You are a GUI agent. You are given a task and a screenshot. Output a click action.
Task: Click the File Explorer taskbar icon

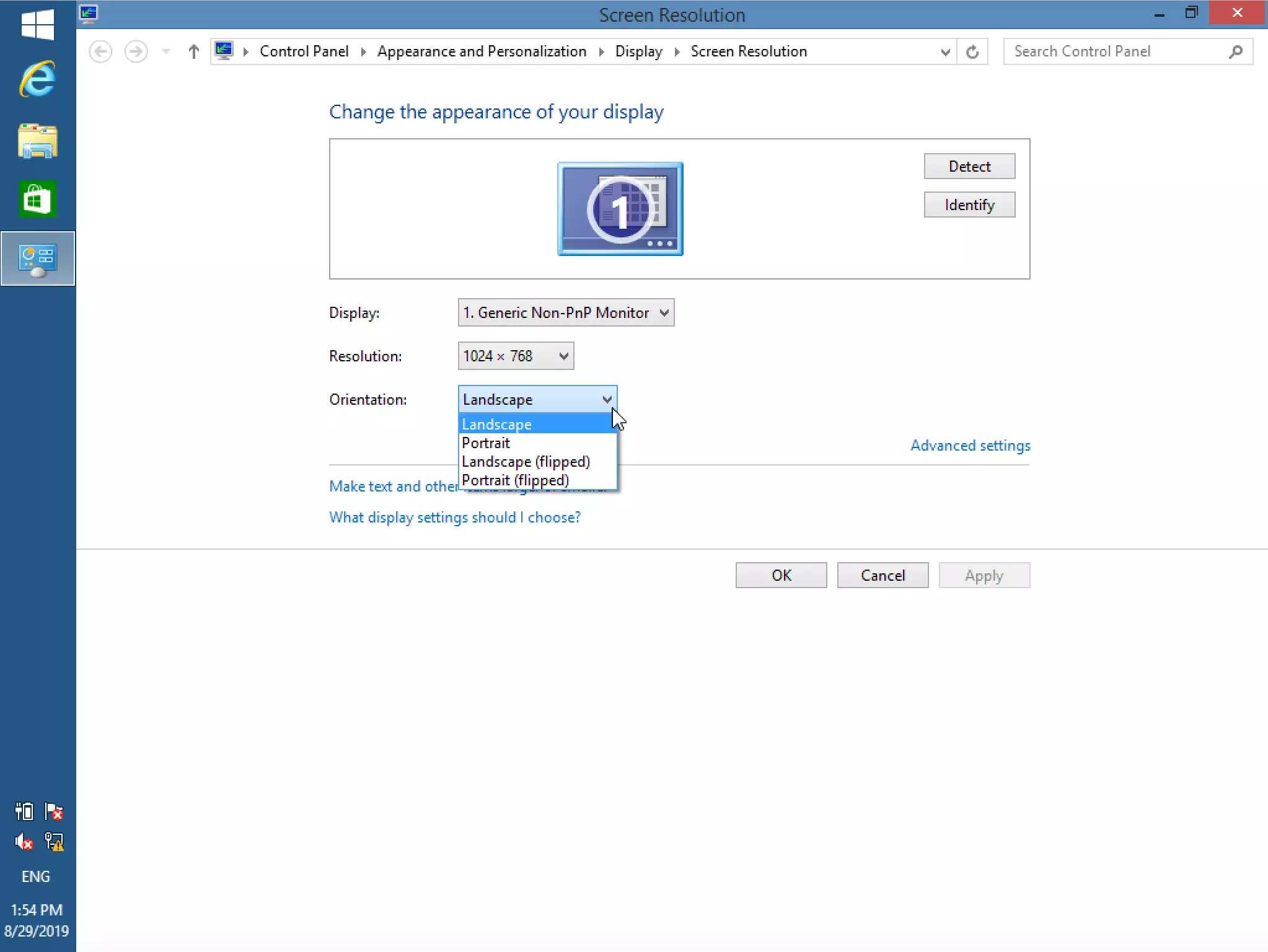click(38, 140)
